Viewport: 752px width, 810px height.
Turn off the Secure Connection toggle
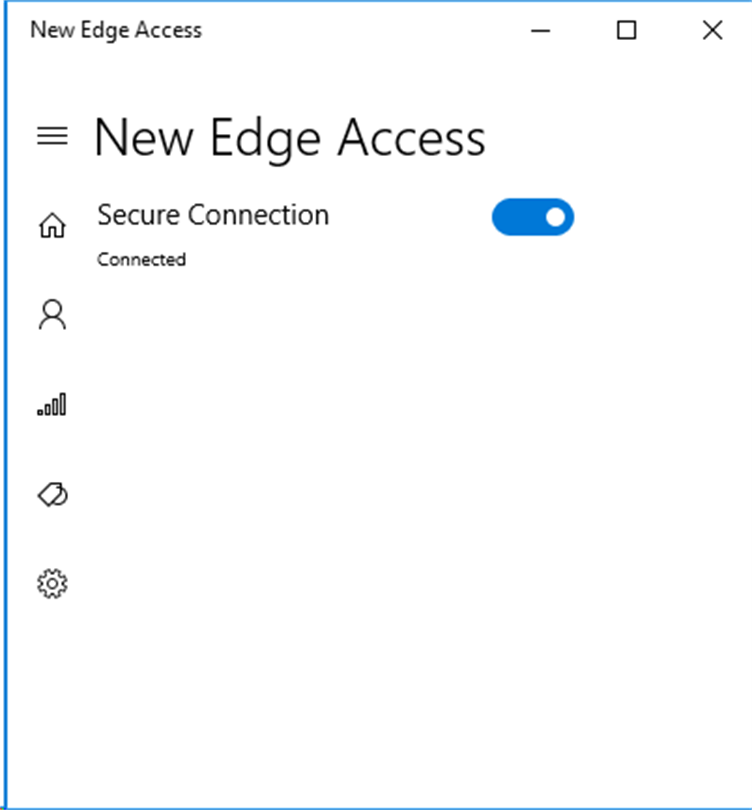coord(532,217)
